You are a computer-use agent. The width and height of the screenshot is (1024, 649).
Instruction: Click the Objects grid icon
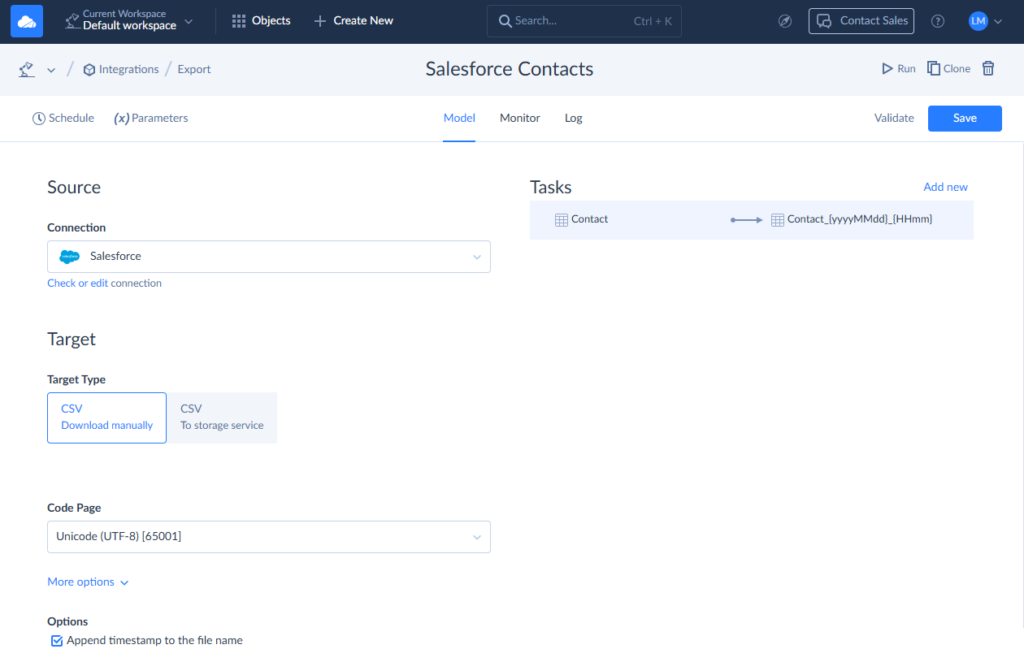point(239,22)
